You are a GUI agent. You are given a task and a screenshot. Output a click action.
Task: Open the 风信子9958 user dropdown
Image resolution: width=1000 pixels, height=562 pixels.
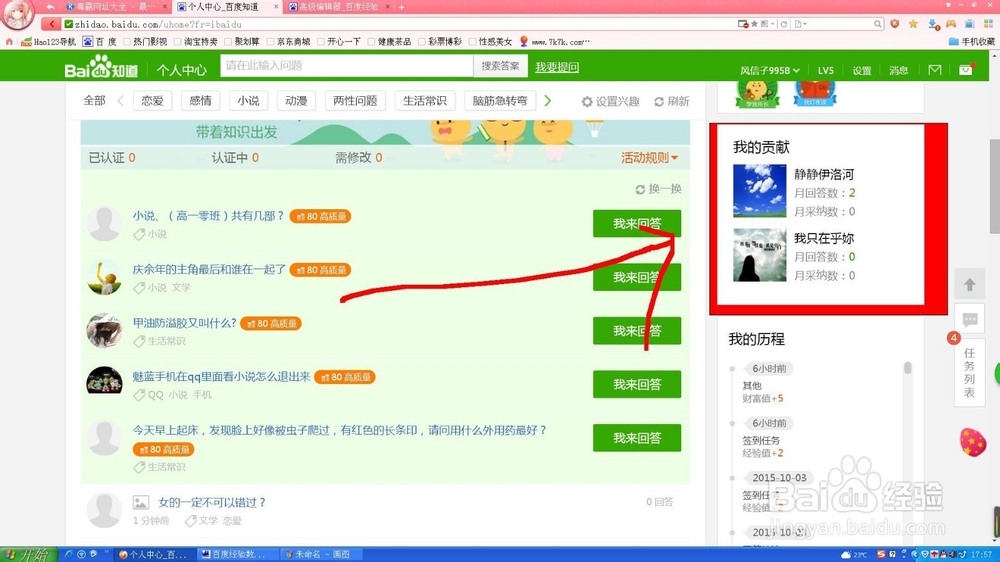tap(769, 70)
